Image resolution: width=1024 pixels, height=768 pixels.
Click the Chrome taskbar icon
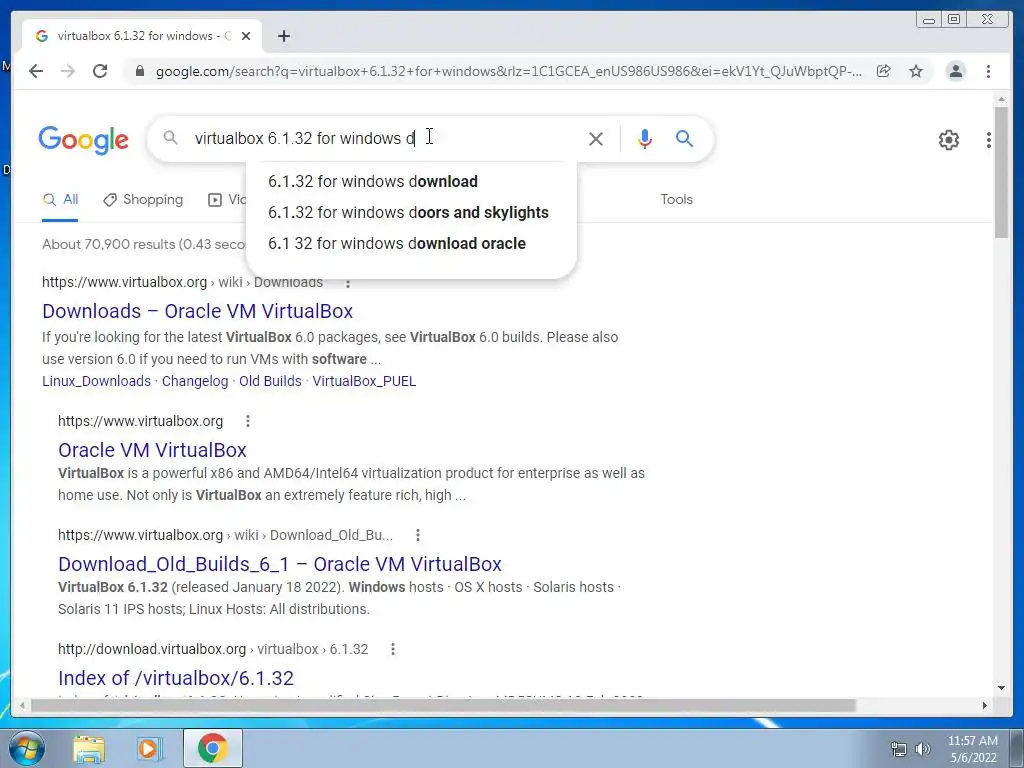click(x=212, y=748)
